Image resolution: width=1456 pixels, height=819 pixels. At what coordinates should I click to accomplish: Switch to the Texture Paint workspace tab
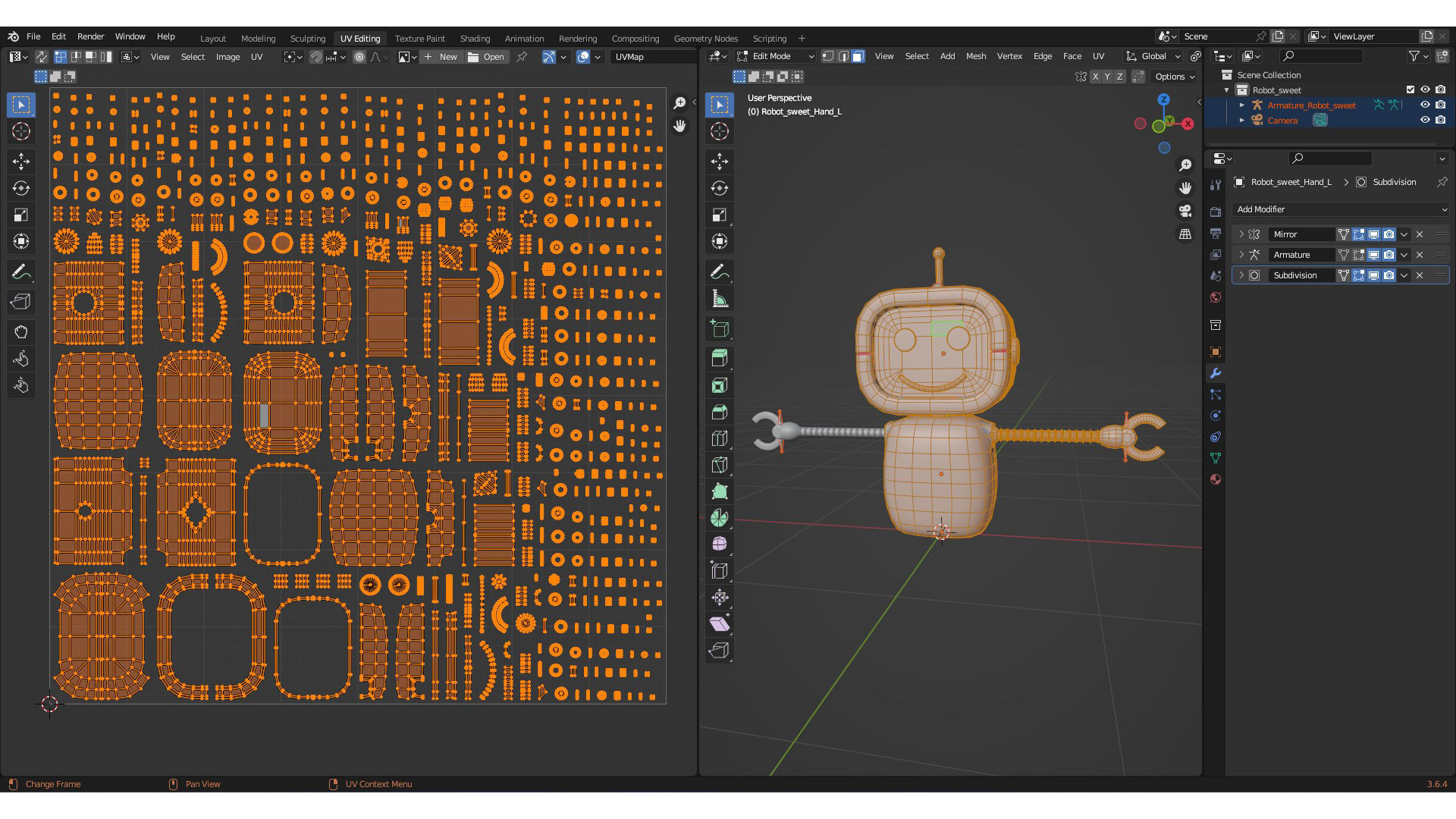tap(419, 38)
